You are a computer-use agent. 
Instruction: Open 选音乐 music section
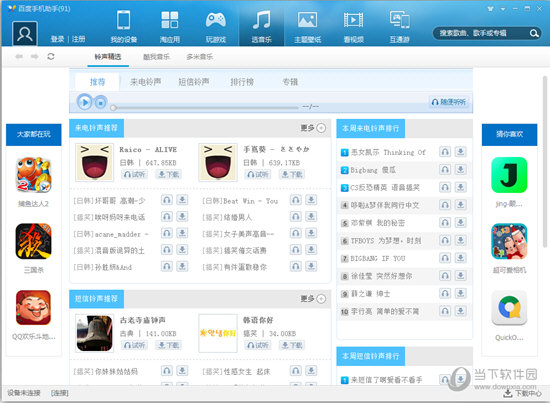click(261, 27)
